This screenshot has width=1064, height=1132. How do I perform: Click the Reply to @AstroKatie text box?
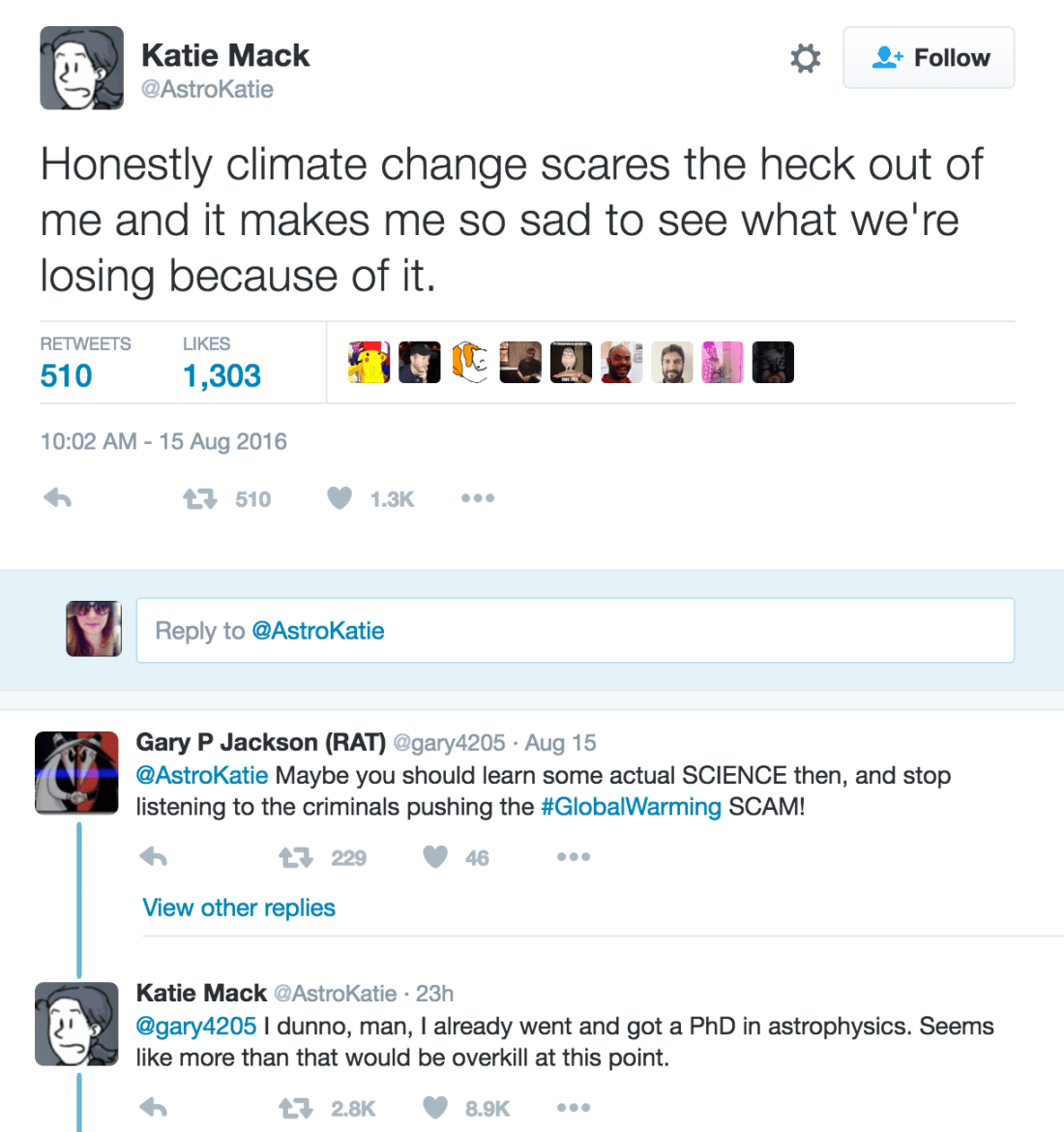coord(575,631)
